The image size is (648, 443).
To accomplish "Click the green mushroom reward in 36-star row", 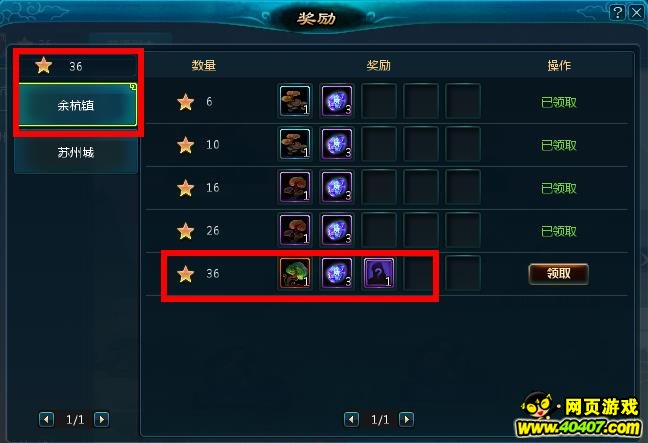I will [295, 273].
